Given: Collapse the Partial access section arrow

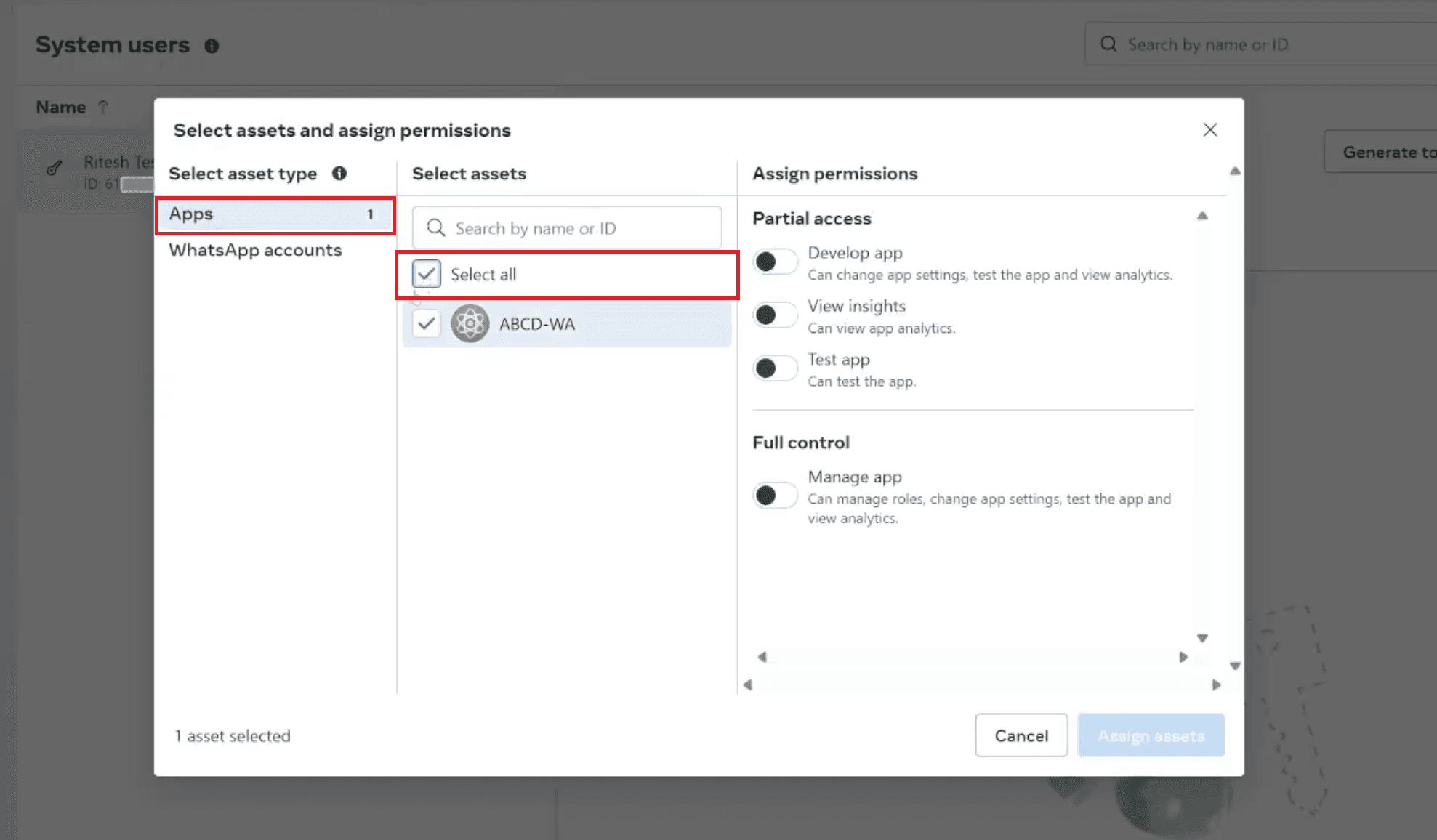Looking at the screenshot, I should point(1202,217).
